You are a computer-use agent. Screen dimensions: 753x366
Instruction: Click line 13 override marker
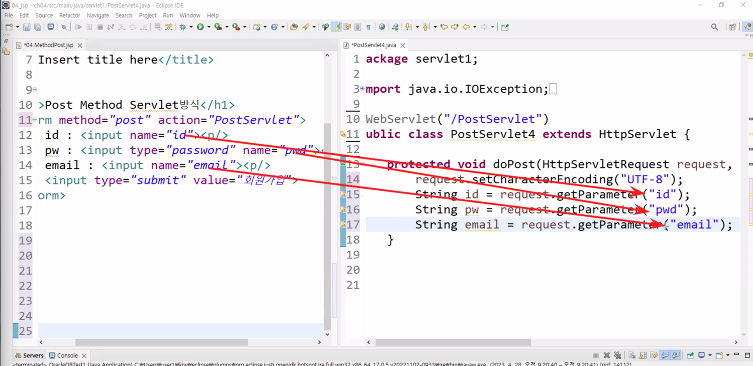click(x=342, y=164)
